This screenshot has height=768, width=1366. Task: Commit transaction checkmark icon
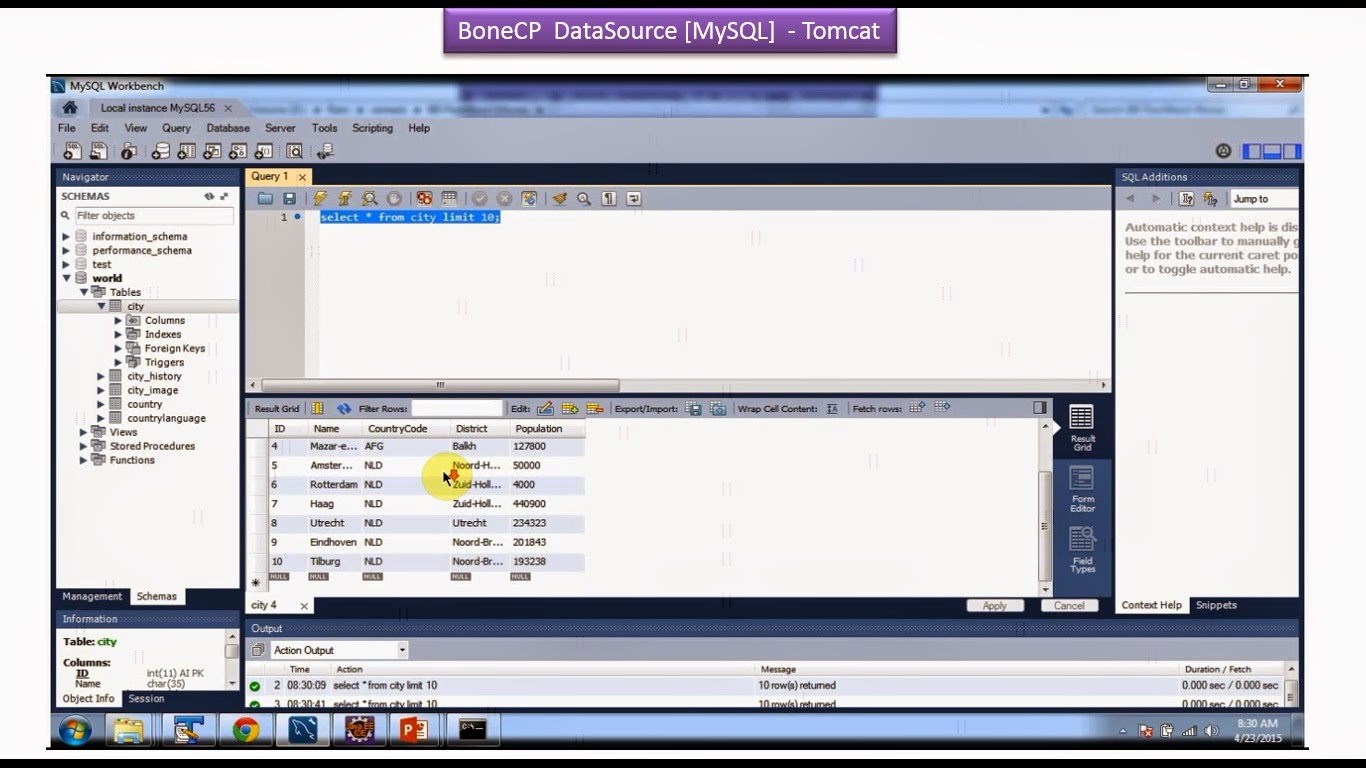pyautogui.click(x=479, y=198)
